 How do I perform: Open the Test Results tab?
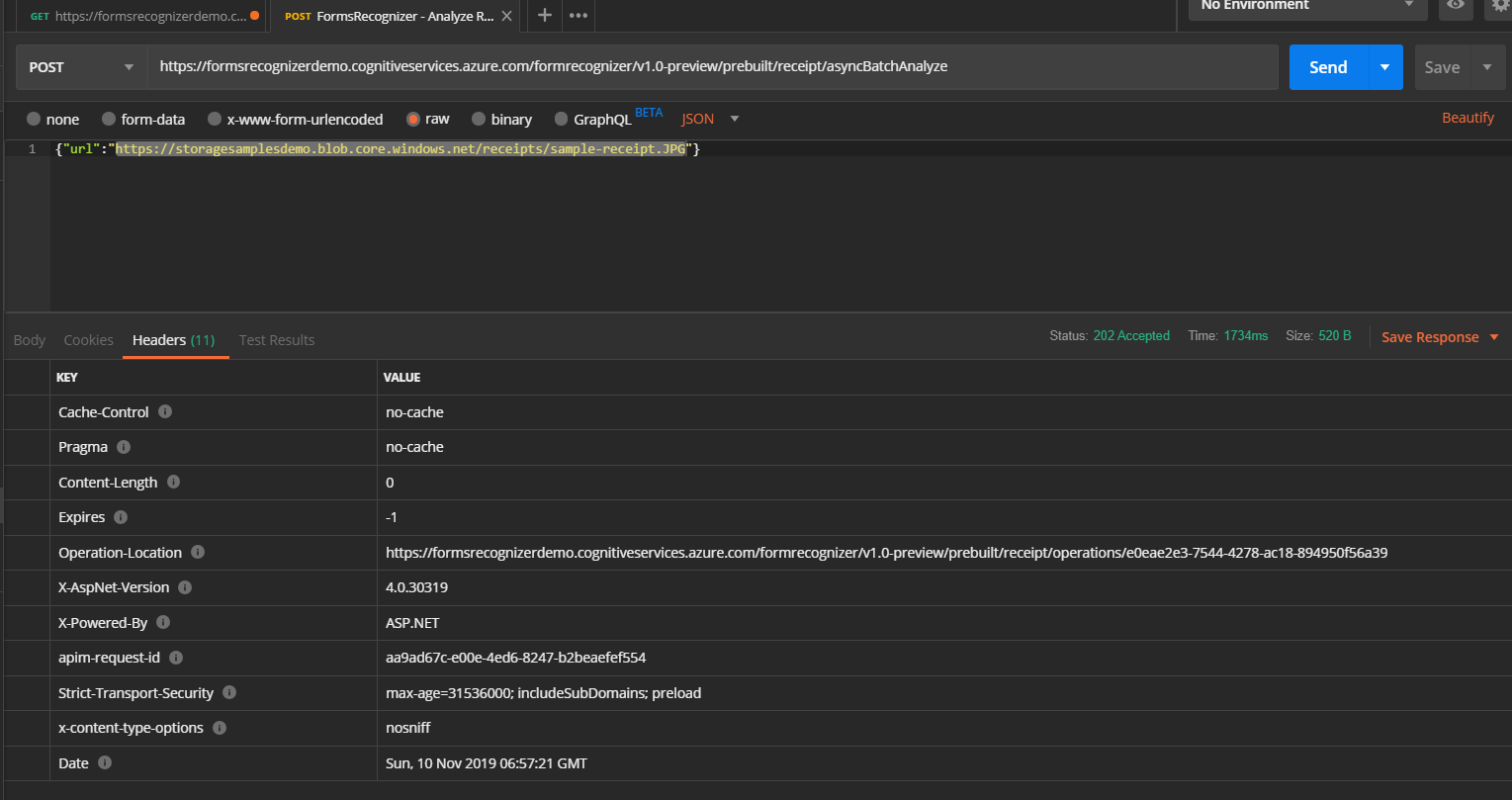(x=277, y=339)
